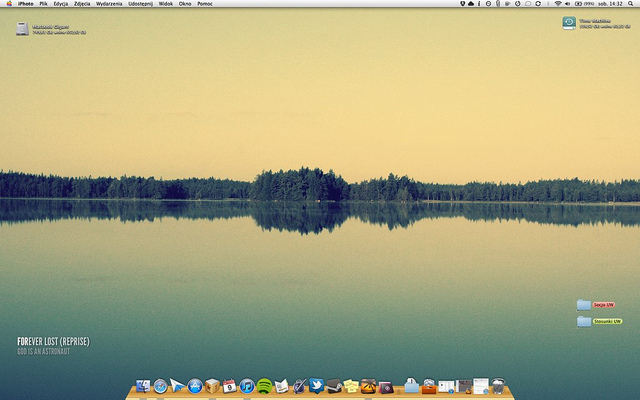Click the Spotlight magnifier in menu bar
640x400 pixels.
tap(631, 4)
